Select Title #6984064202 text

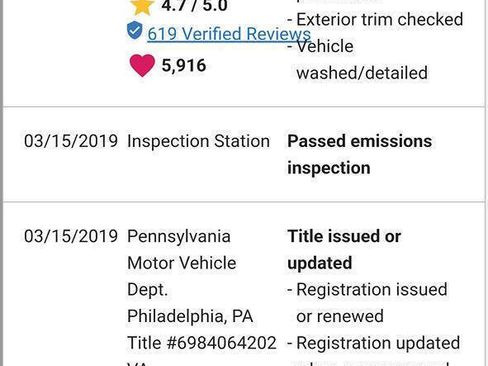[202, 343]
